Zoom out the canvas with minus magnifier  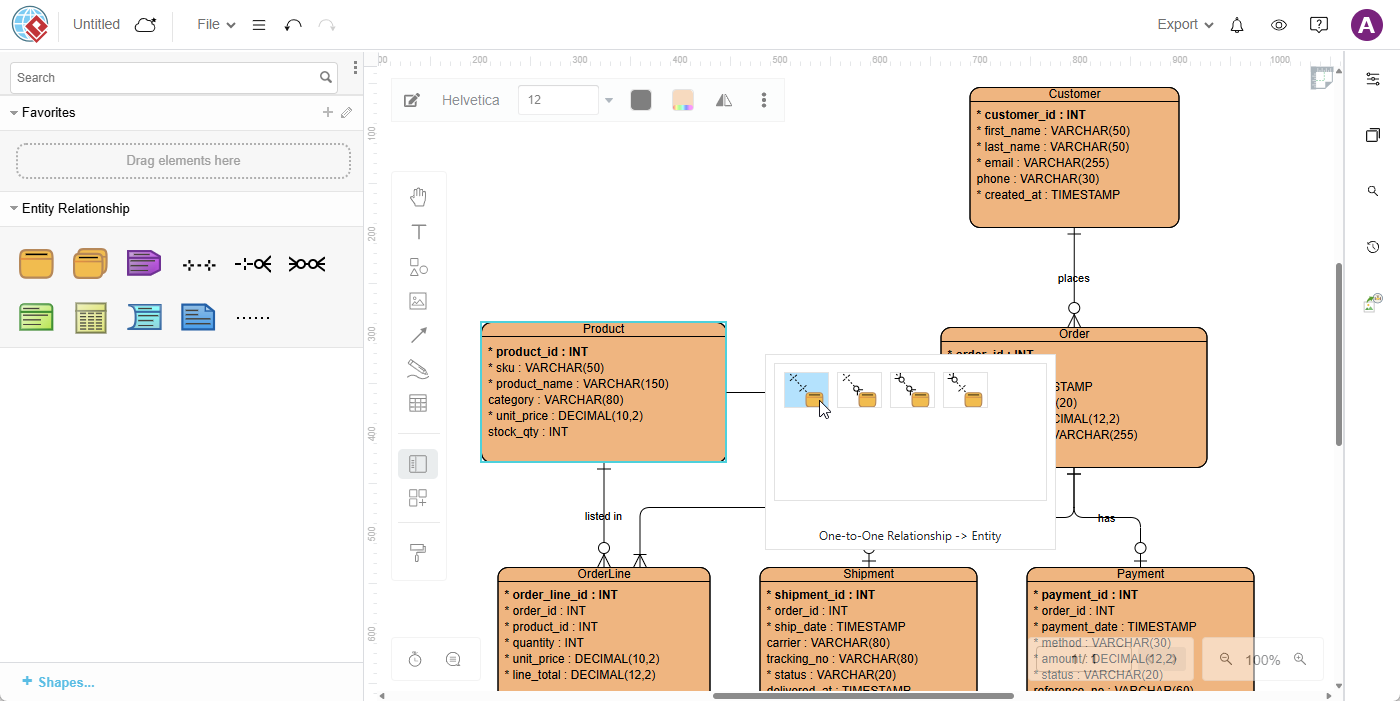(x=1225, y=659)
